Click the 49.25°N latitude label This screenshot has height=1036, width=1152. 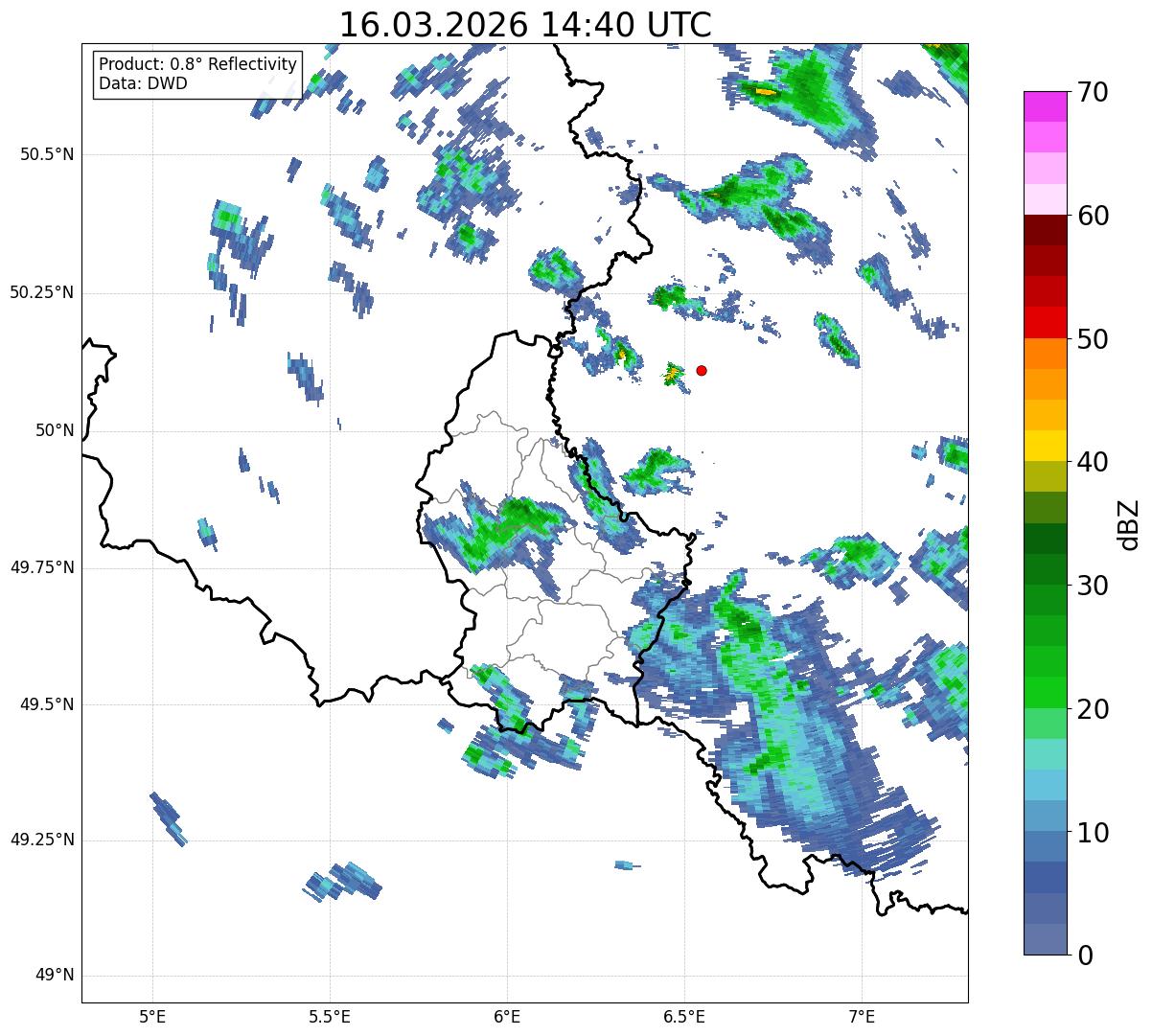(42, 840)
